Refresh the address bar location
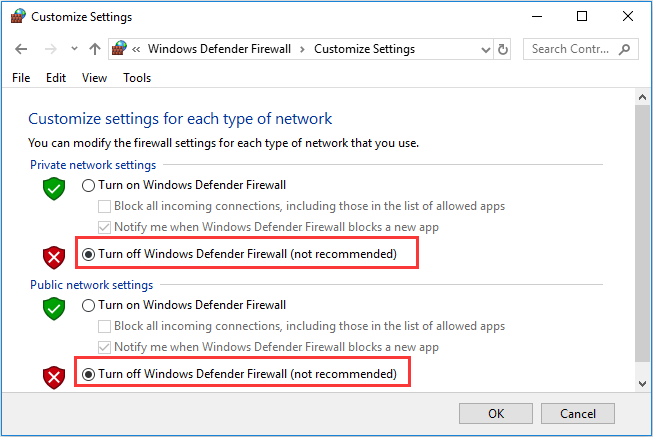The image size is (653, 437). coord(503,49)
